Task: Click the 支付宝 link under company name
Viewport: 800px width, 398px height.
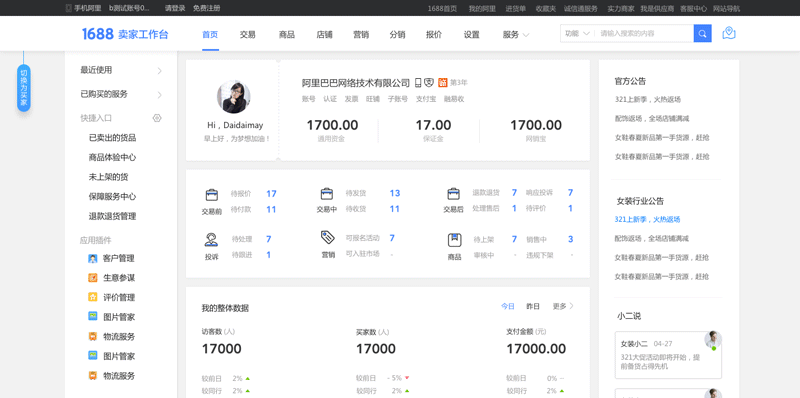Action: (426, 99)
